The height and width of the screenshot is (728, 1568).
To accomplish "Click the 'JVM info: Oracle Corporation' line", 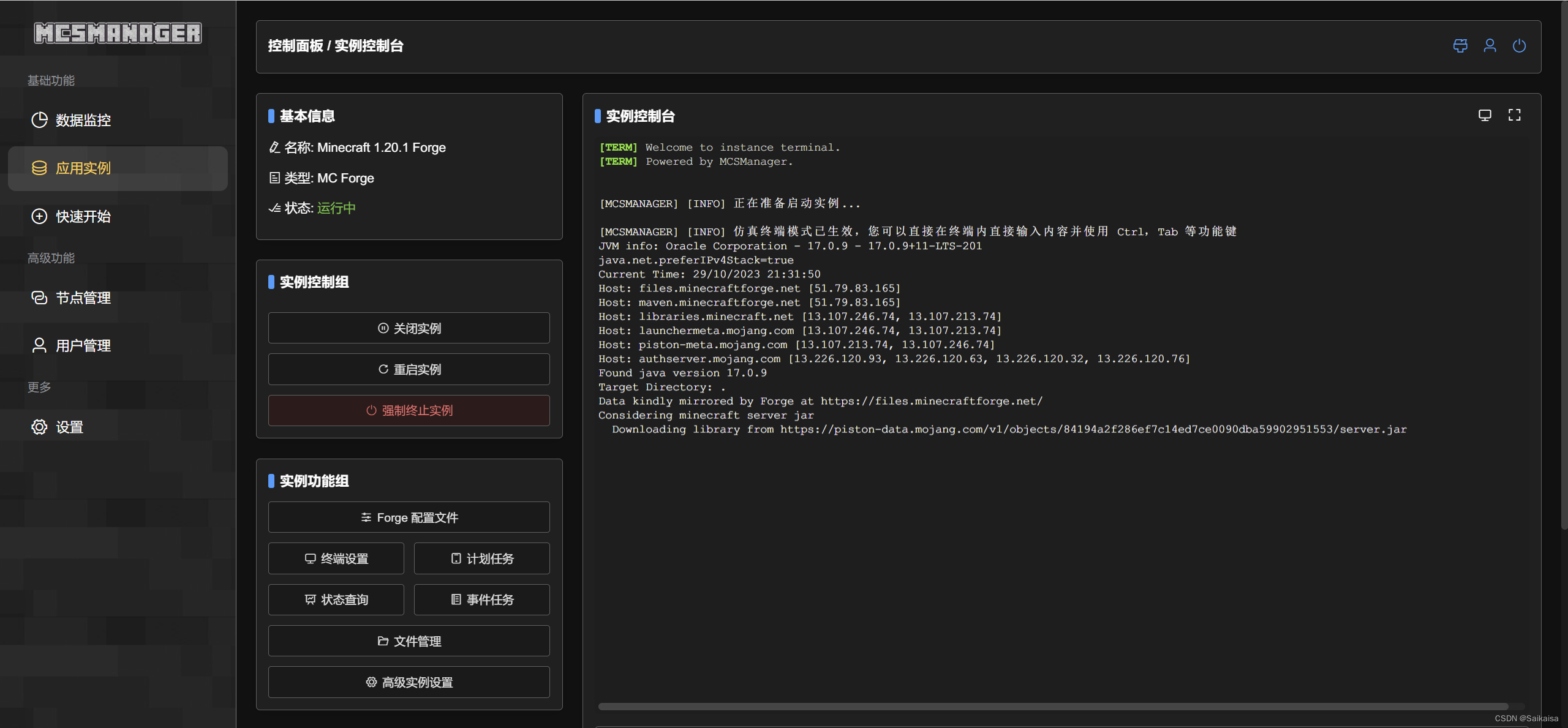I will click(790, 246).
